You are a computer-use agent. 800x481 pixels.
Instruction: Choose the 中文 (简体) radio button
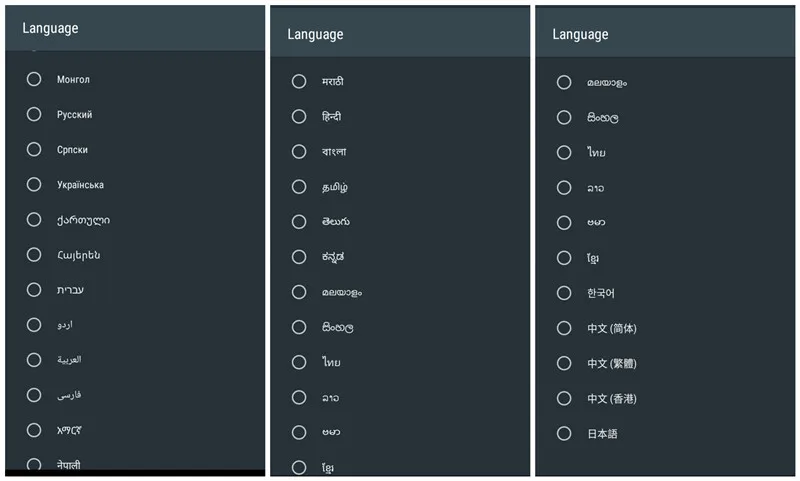564,328
